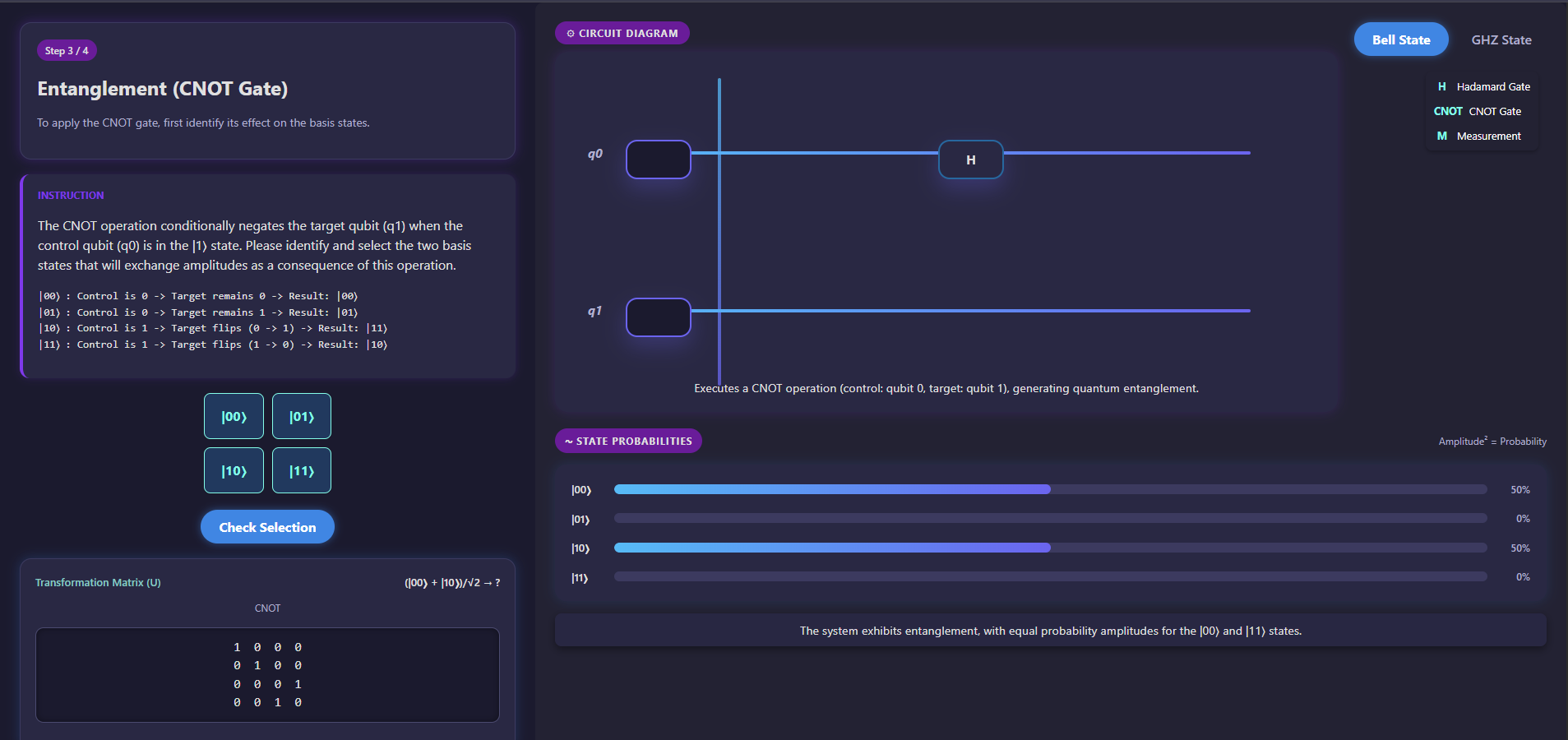Viewport: 1568px width, 740px height.
Task: Click the CNOT Gate legend entry
Action: click(x=1477, y=111)
